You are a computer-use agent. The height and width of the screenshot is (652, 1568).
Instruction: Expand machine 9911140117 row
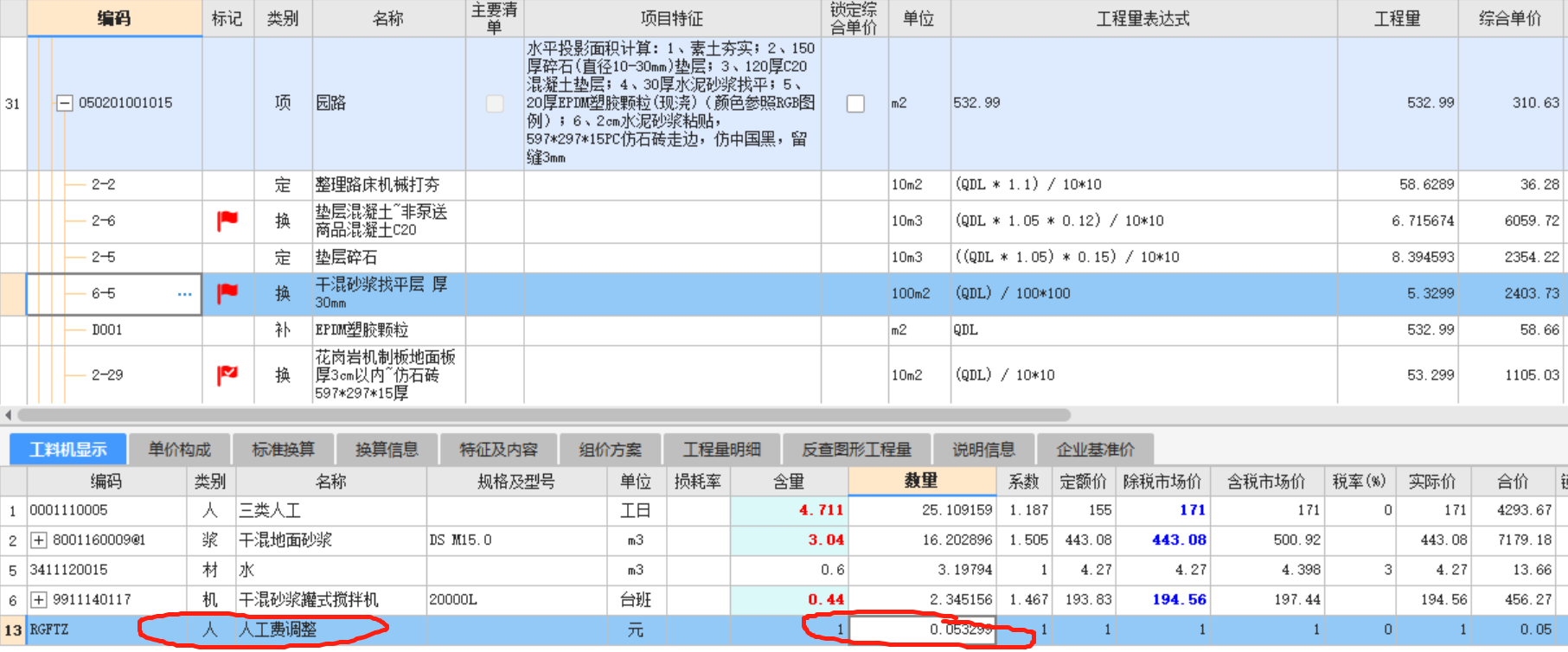(39, 600)
